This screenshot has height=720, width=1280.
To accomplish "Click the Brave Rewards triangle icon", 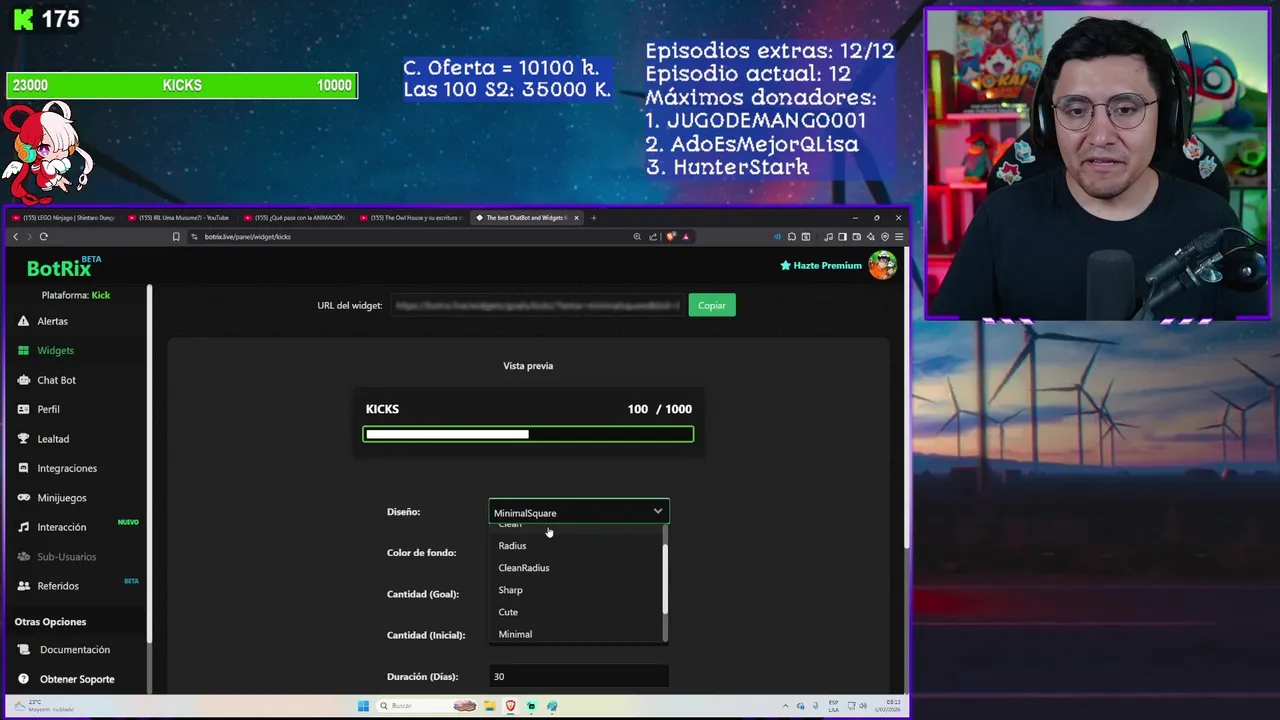I will tap(685, 237).
